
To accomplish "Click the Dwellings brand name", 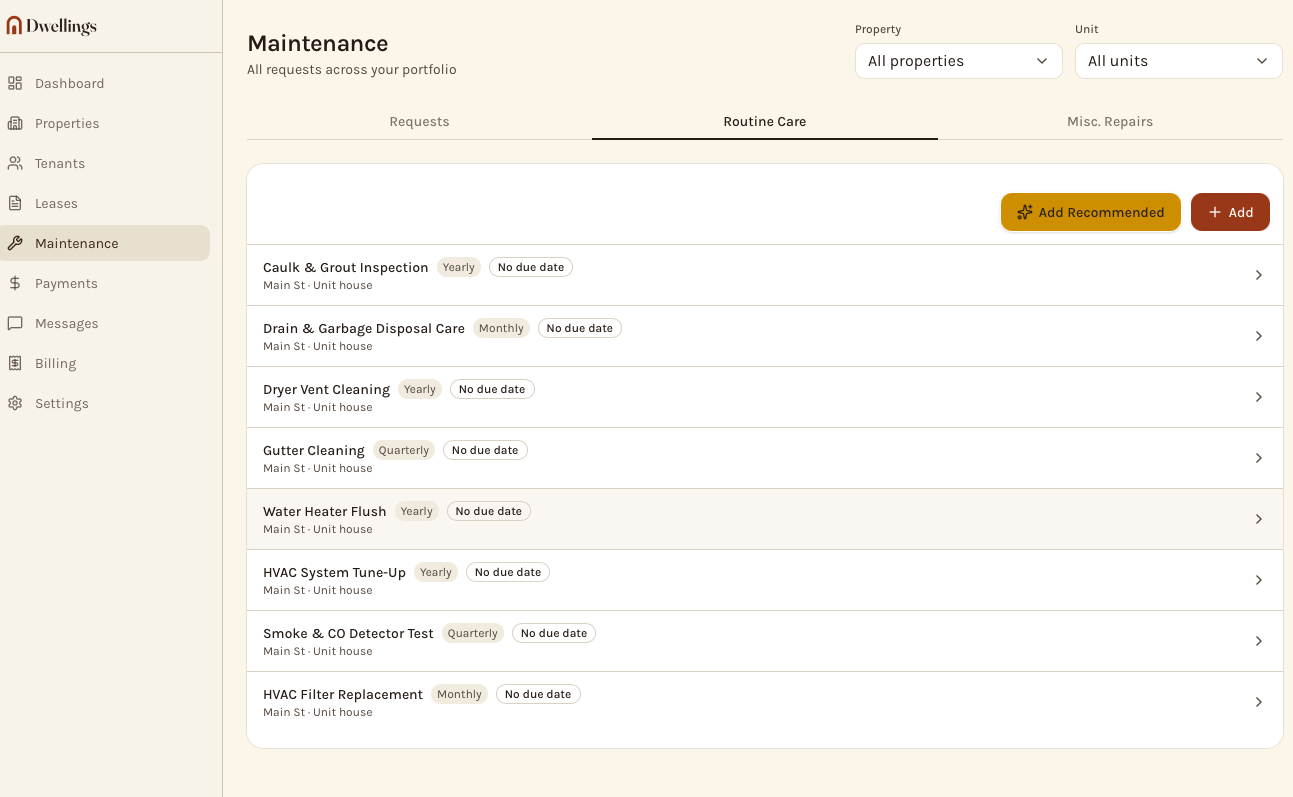I will click(61, 27).
